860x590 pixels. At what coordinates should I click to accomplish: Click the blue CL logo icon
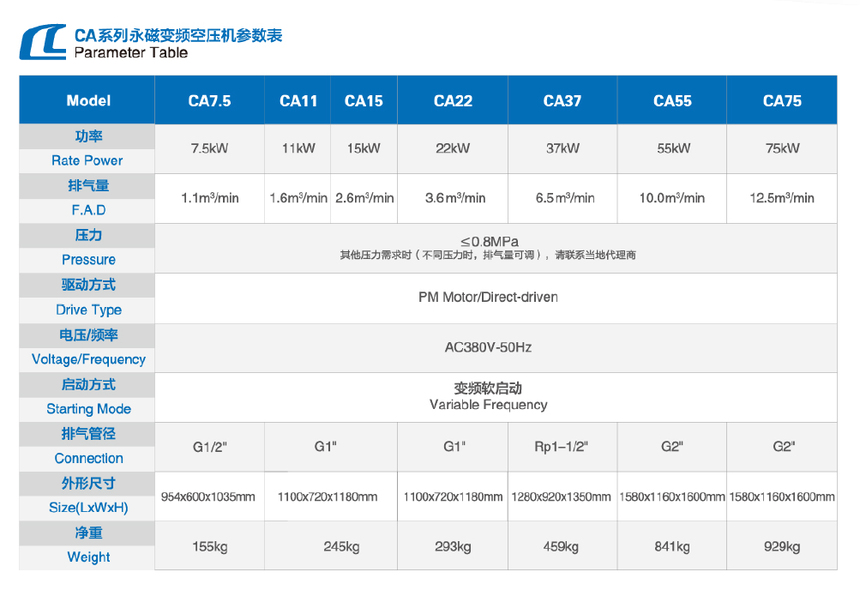click(43, 42)
